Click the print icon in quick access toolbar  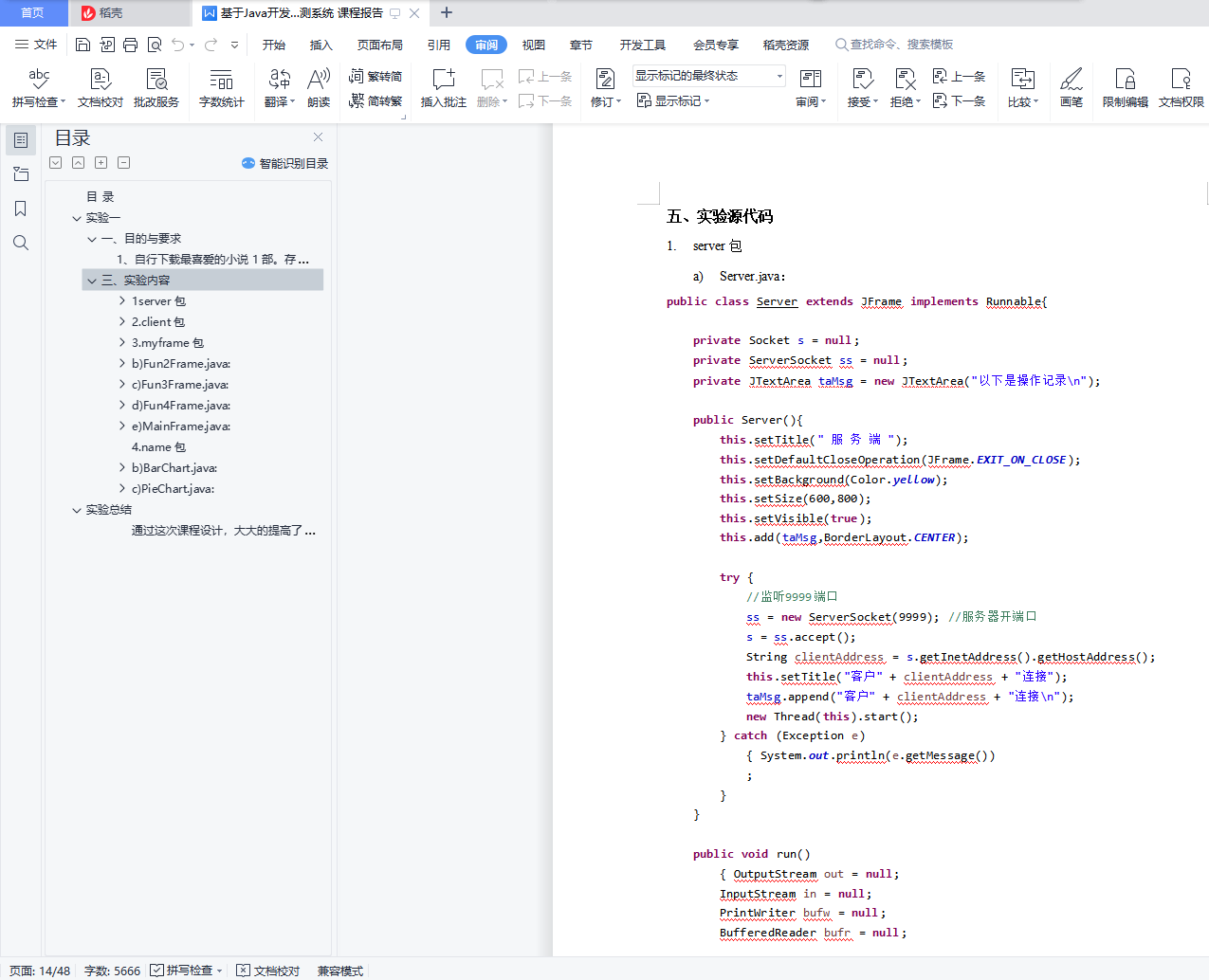(x=130, y=45)
